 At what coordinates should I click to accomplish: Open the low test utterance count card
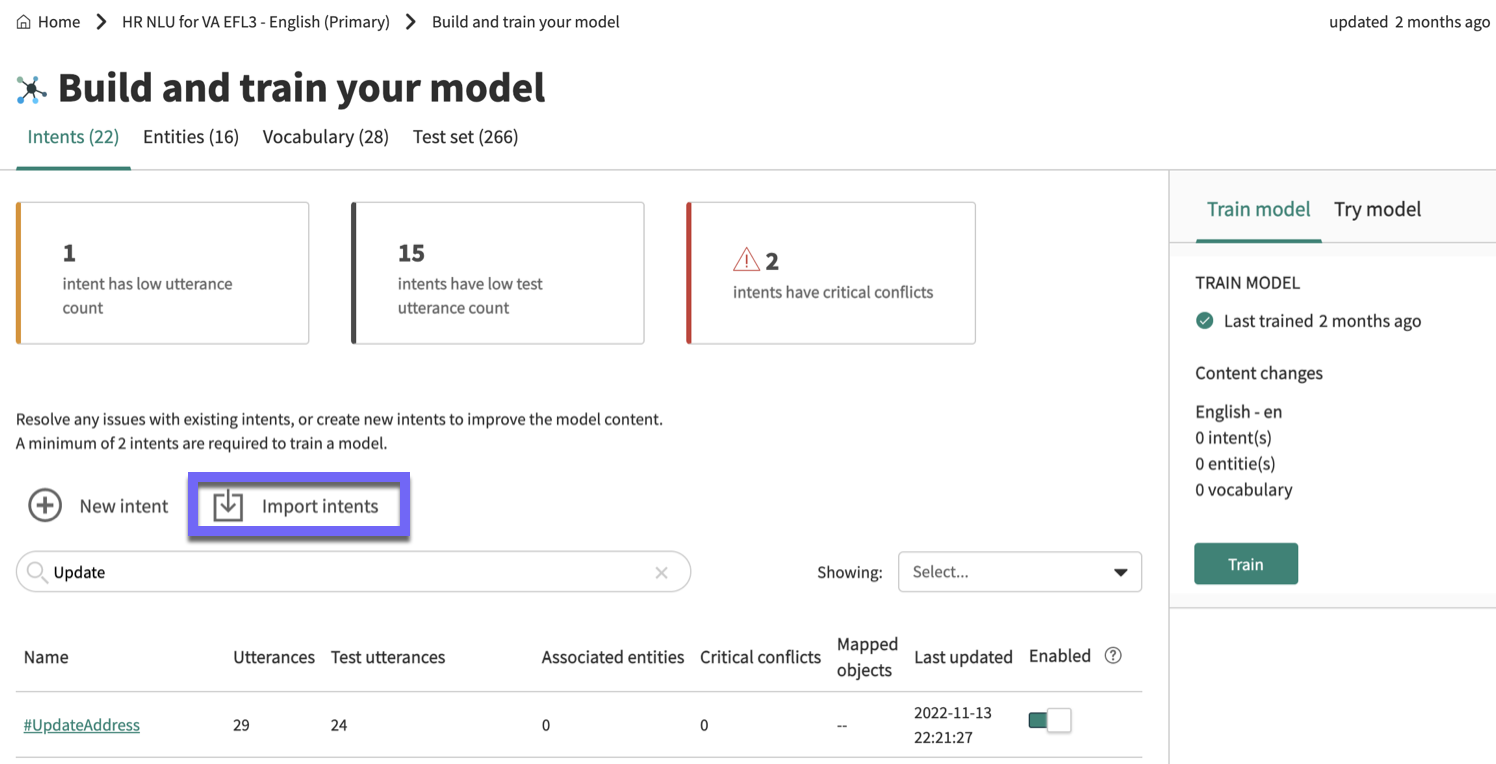click(x=498, y=273)
